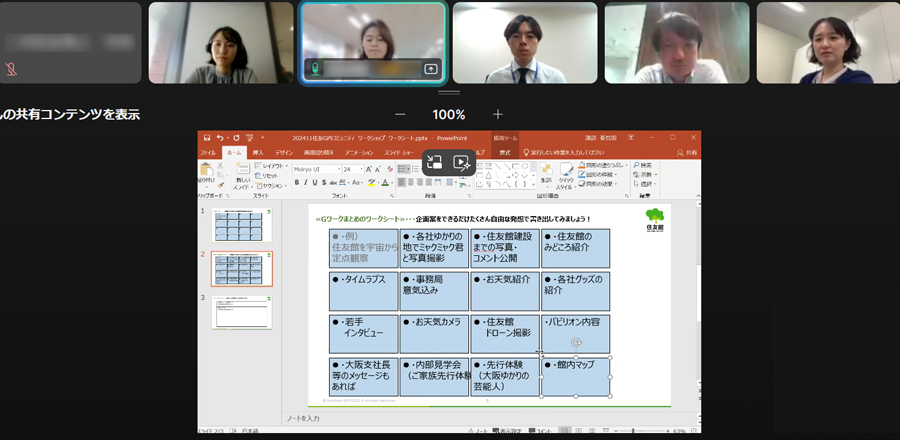Click the Decrease Font Size icon
Viewport: 900px width, 440px height.
(x=378, y=169)
